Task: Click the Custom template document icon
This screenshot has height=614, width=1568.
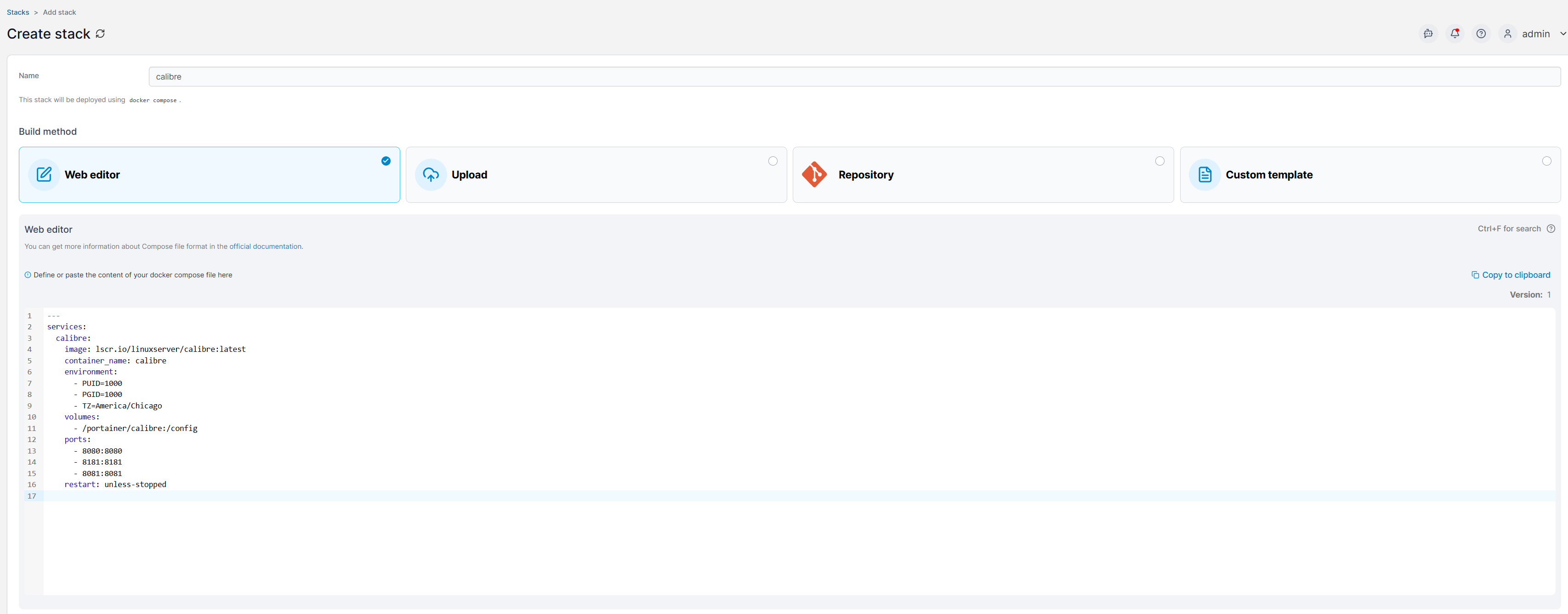Action: 1204,175
